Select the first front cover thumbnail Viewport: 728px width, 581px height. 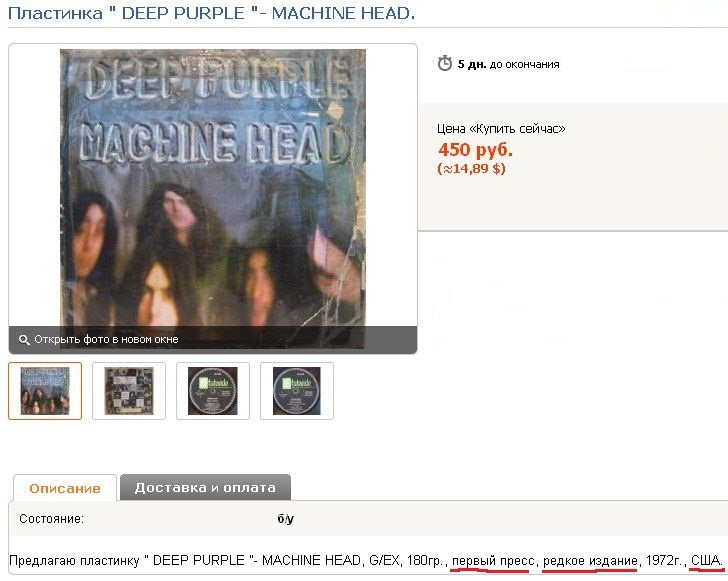coord(45,391)
